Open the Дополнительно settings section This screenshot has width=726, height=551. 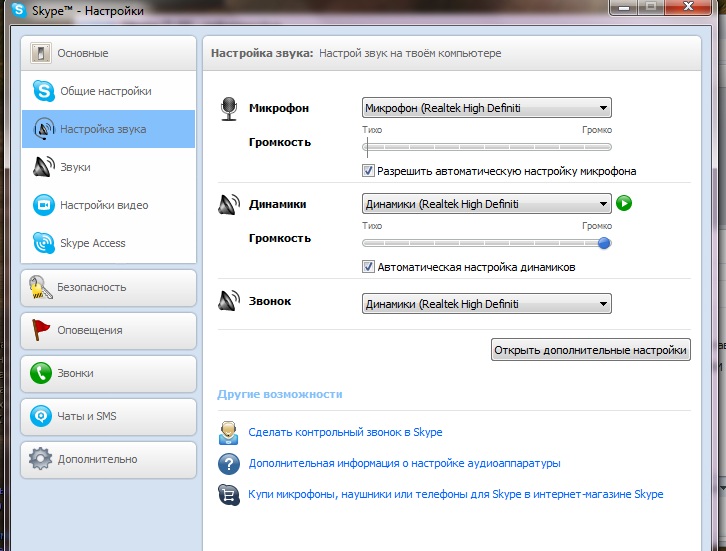[108, 459]
